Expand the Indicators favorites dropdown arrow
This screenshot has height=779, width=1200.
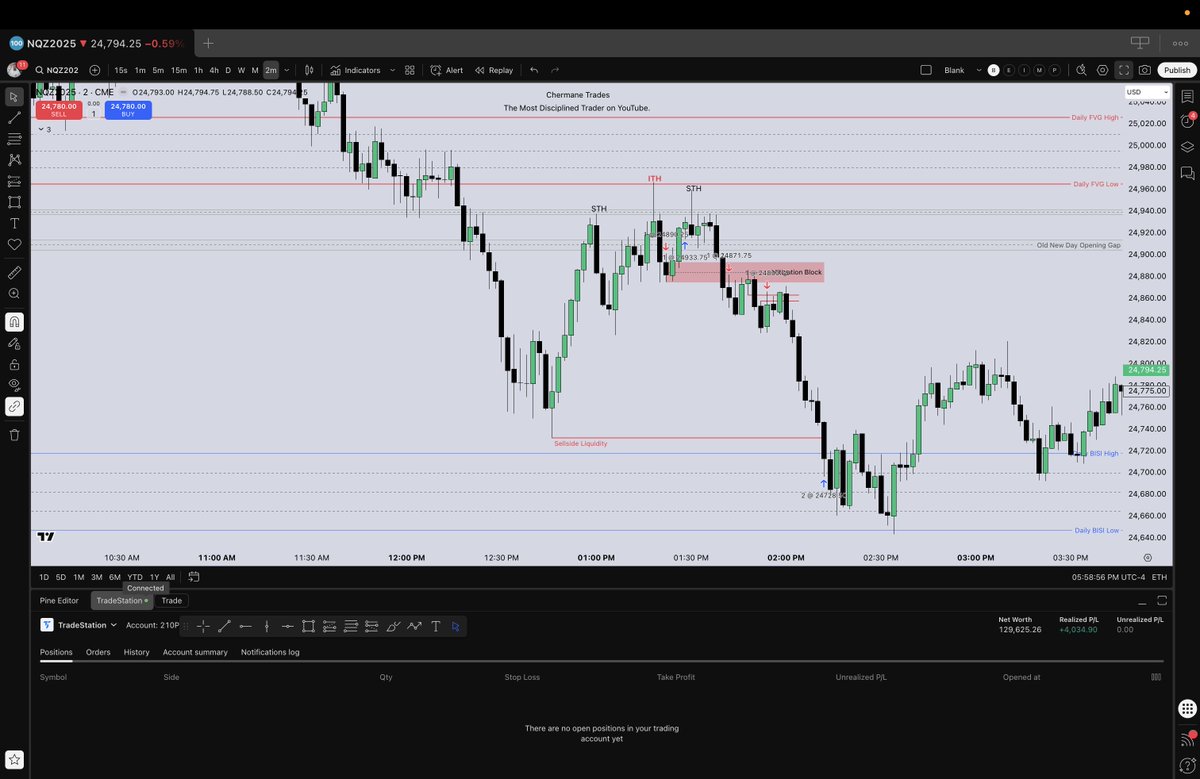[x=391, y=70]
